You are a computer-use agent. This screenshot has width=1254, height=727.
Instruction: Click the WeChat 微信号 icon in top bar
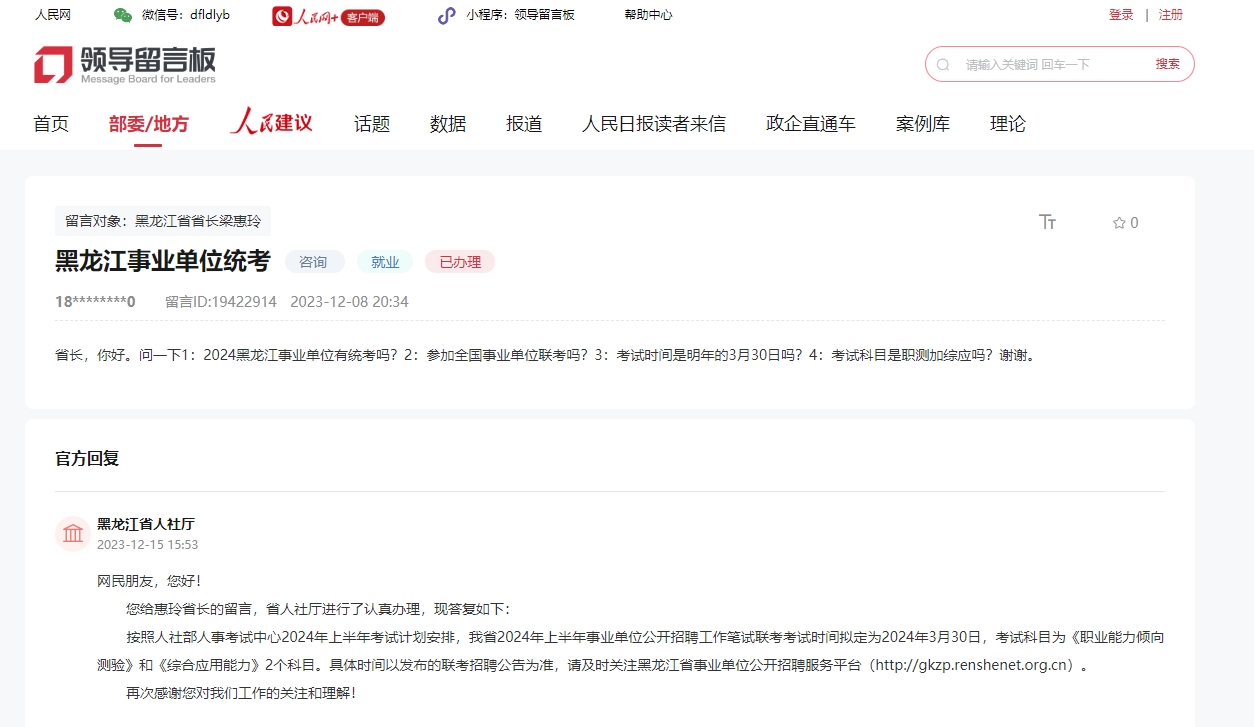tap(122, 15)
